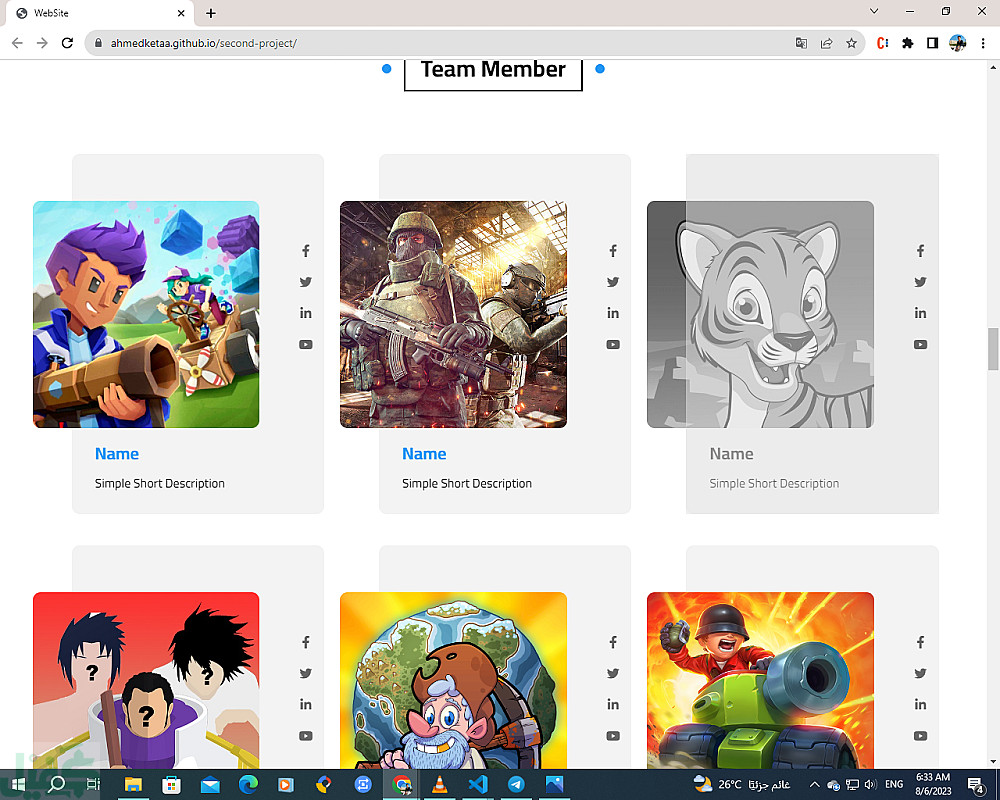Image resolution: width=1000 pixels, height=800 pixels.
Task: View site information via lock icon
Action: [x=98, y=43]
